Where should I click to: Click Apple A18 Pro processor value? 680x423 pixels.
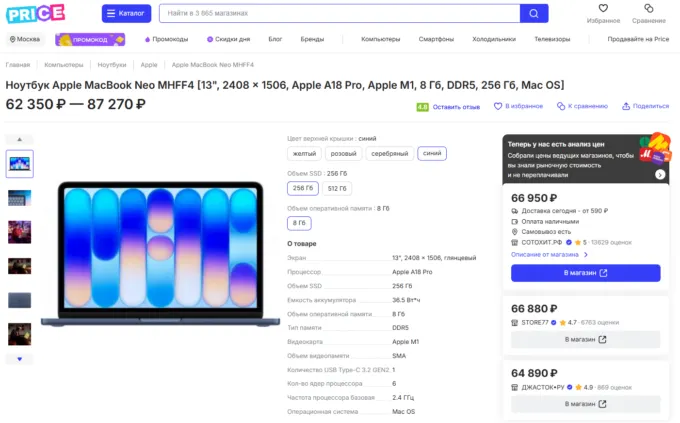(x=412, y=272)
